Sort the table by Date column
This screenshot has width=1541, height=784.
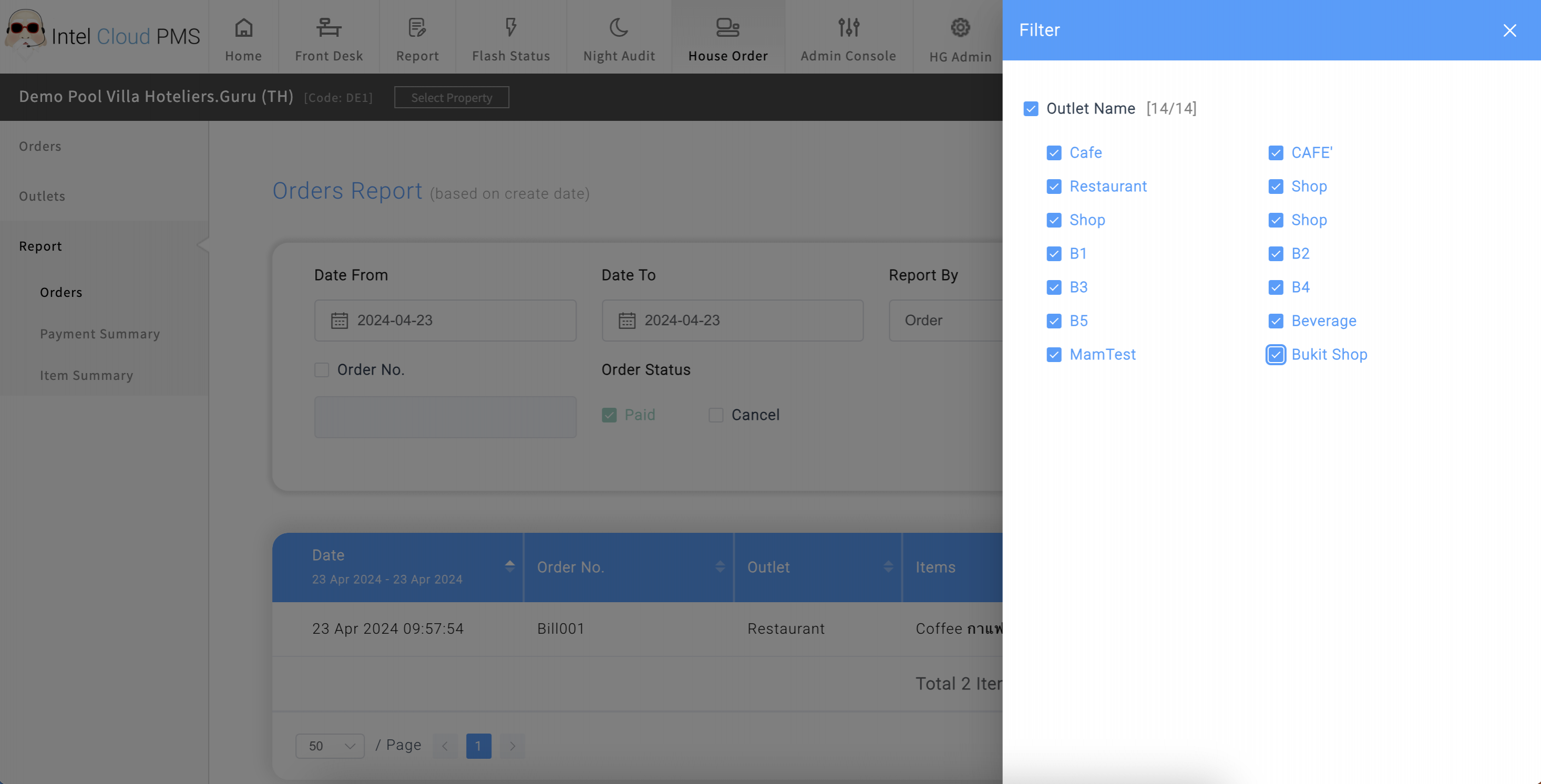[x=509, y=566]
